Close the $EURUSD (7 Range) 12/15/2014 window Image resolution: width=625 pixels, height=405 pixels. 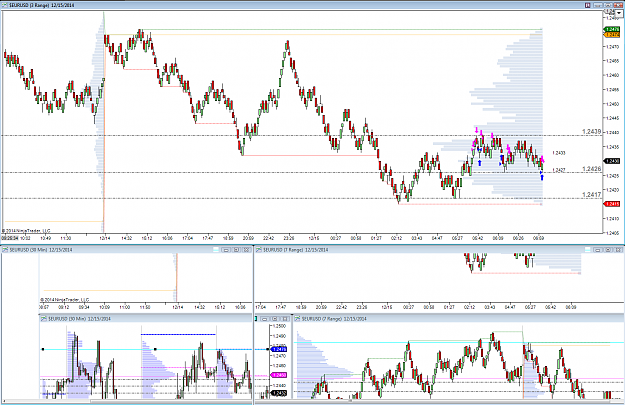point(618,250)
